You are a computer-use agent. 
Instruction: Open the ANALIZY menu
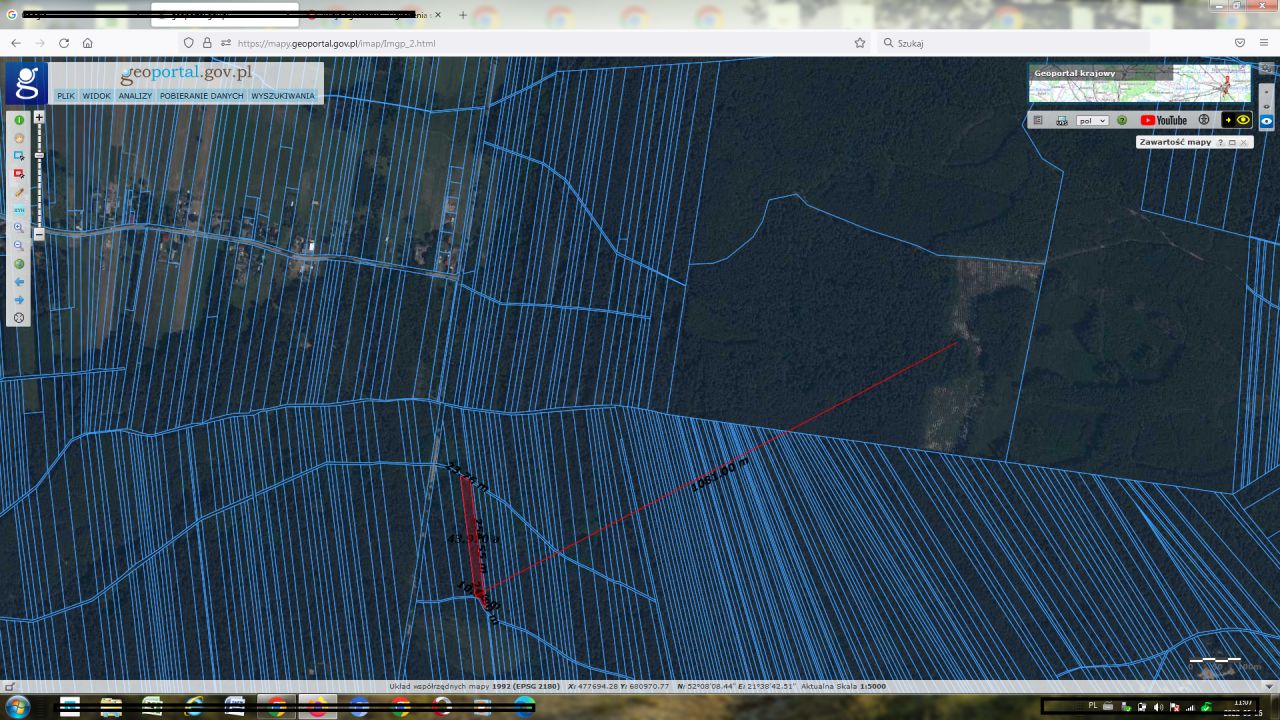click(x=135, y=96)
